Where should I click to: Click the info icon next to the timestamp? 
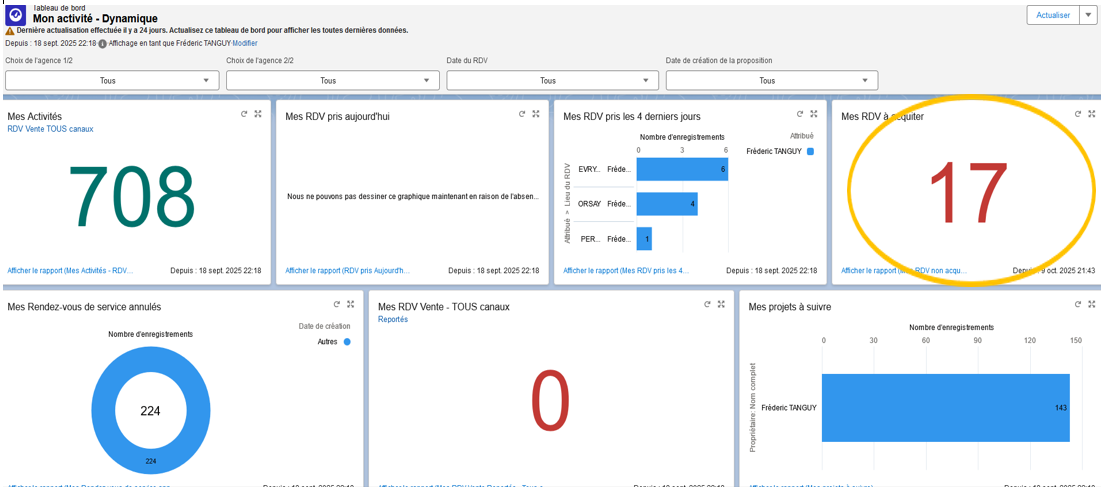(102, 44)
